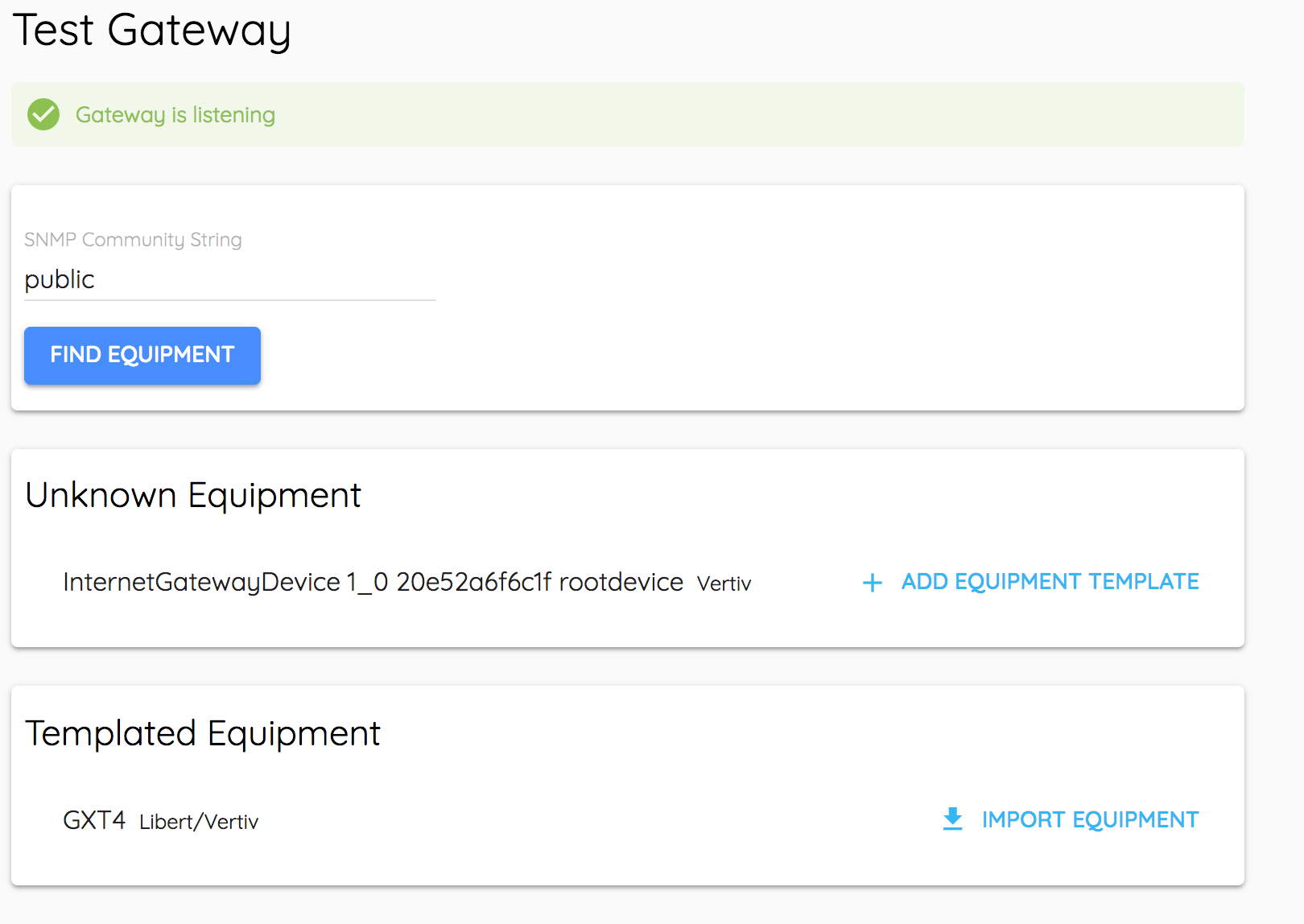This screenshot has height=924, width=1304.
Task: Click the Unknown Equipment section heading
Action: tap(193, 495)
